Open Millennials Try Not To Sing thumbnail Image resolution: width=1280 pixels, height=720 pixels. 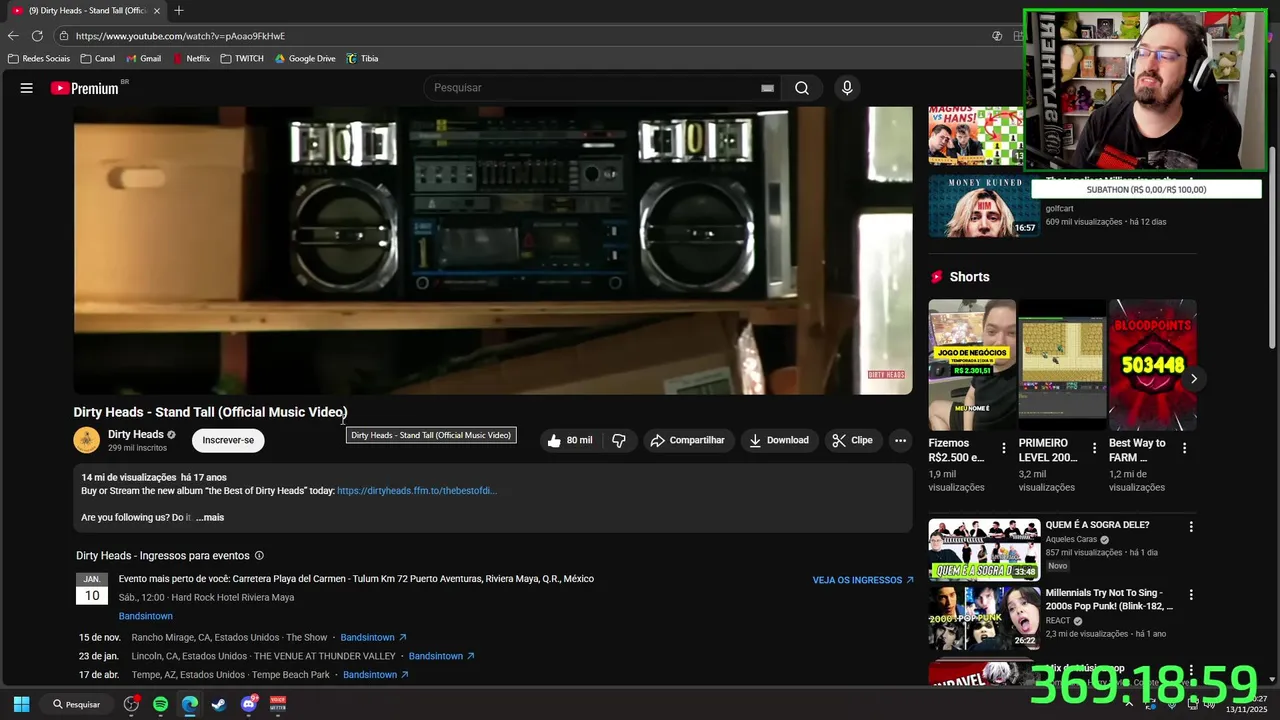pyautogui.click(x=984, y=618)
